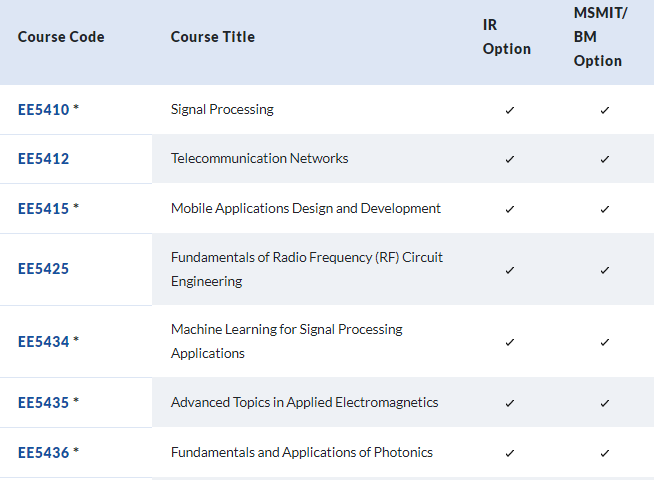
Task: Open the EE5425 course link
Action: [x=44, y=269]
